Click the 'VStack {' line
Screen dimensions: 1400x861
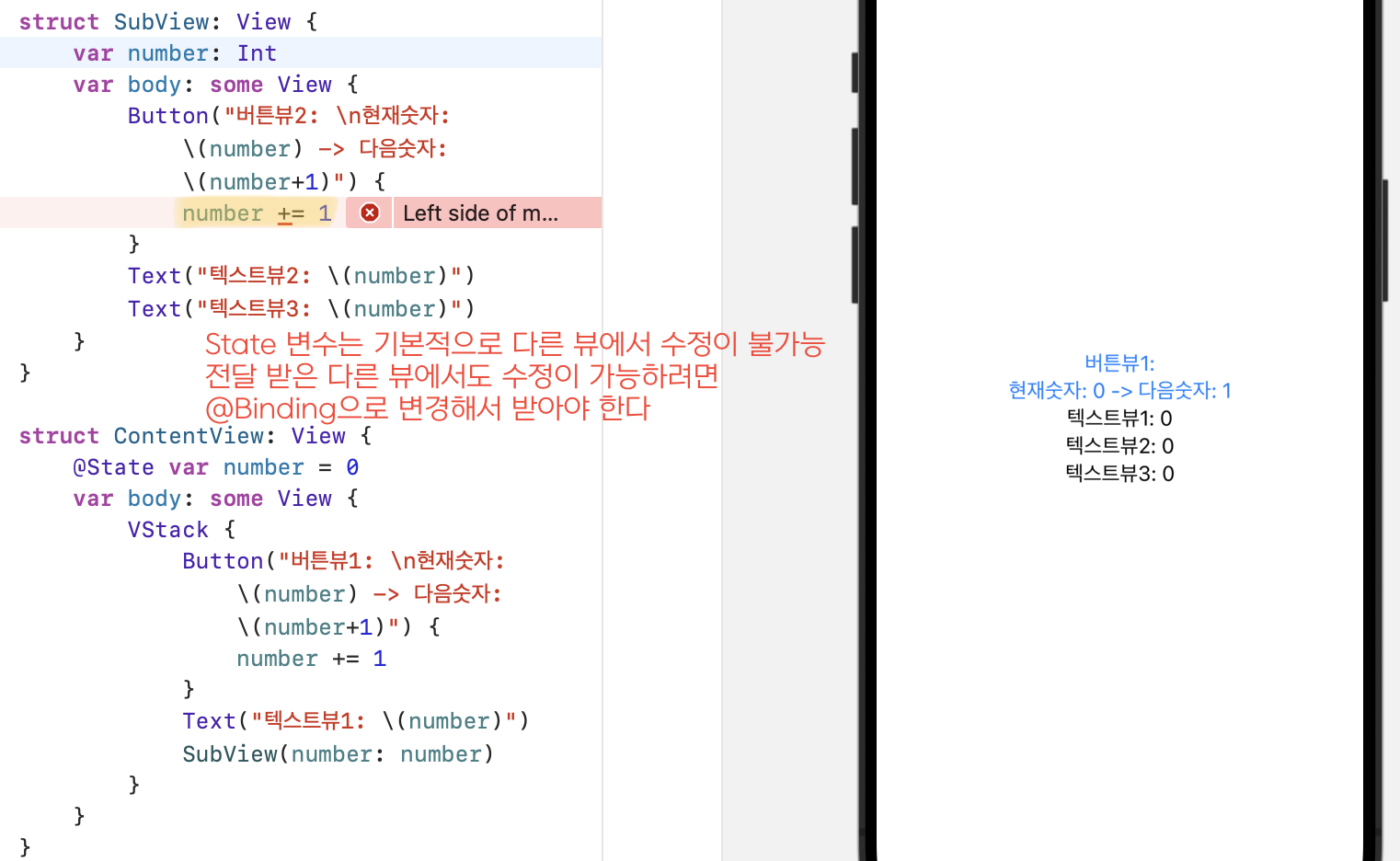pyautogui.click(x=182, y=529)
